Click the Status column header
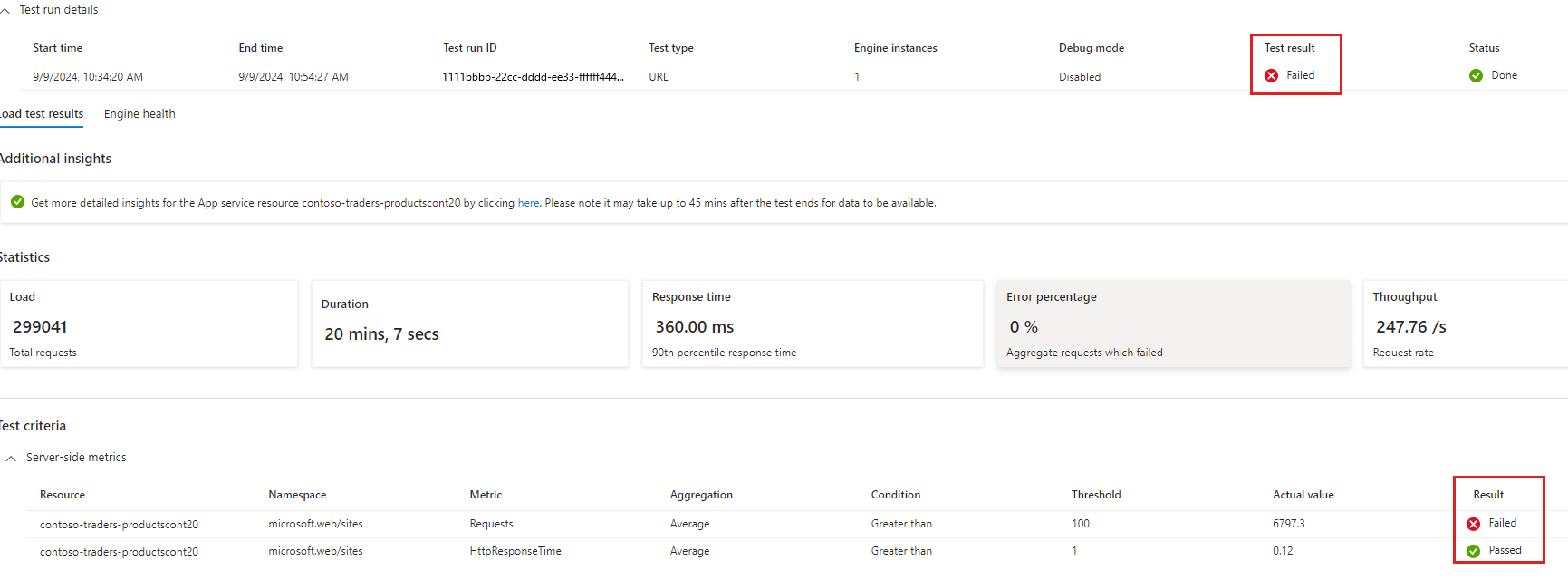 click(1484, 48)
